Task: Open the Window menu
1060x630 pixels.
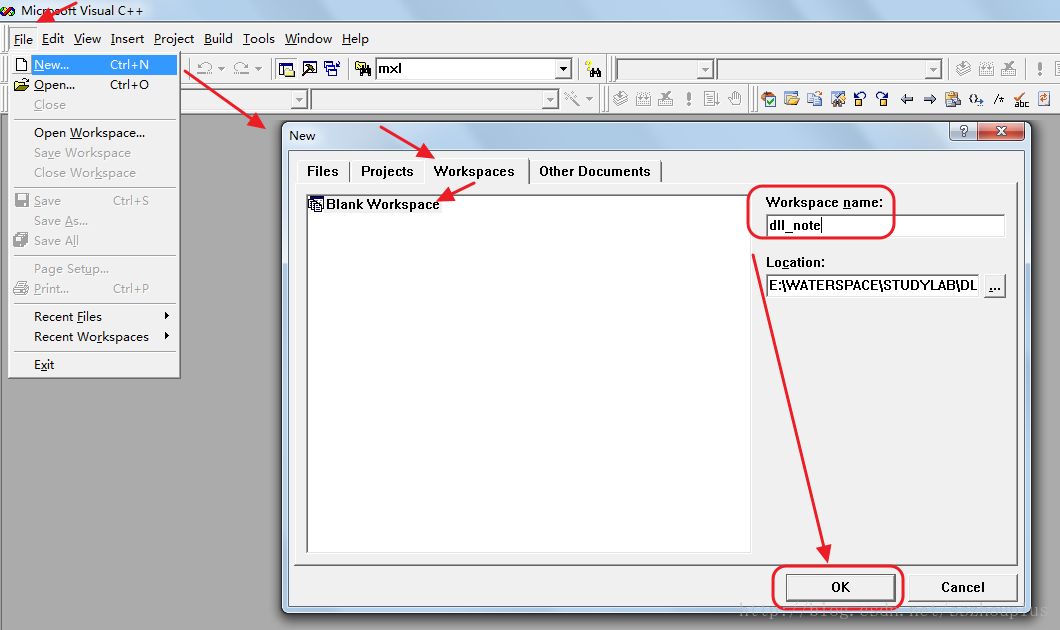Action: tap(308, 39)
